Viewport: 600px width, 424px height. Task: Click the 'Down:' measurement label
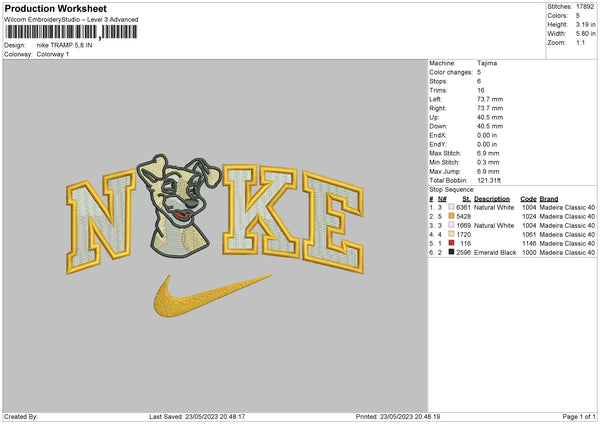pyautogui.click(x=438, y=126)
